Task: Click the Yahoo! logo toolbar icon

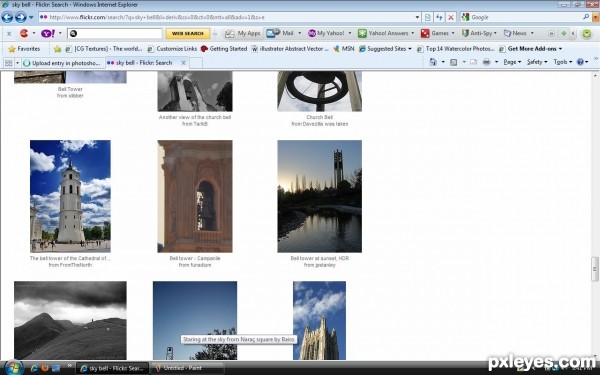Action: [48, 34]
